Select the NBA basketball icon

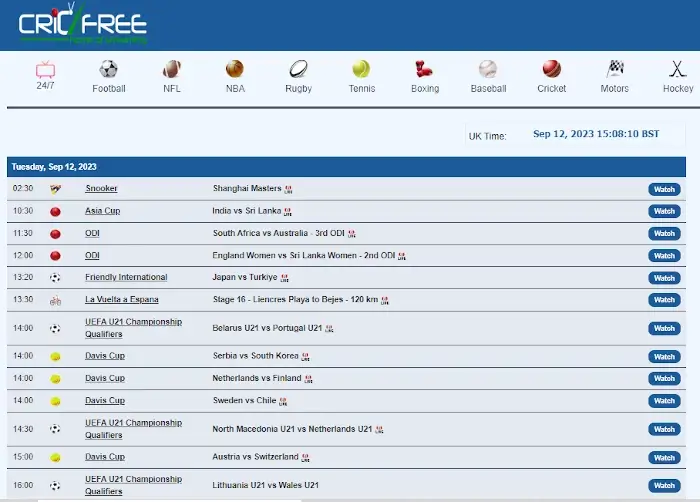tap(235, 69)
